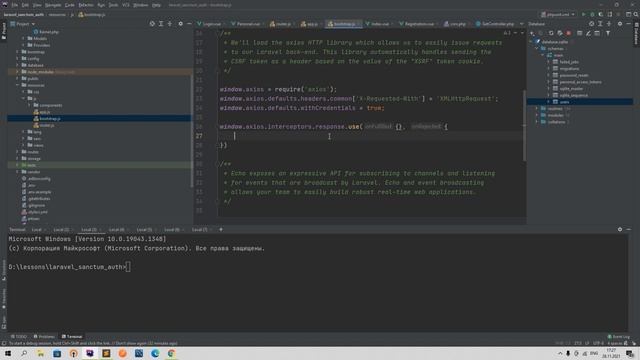Click the status bar tool windows toggle icon
This screenshot has height=360, width=640.
click(4, 343)
